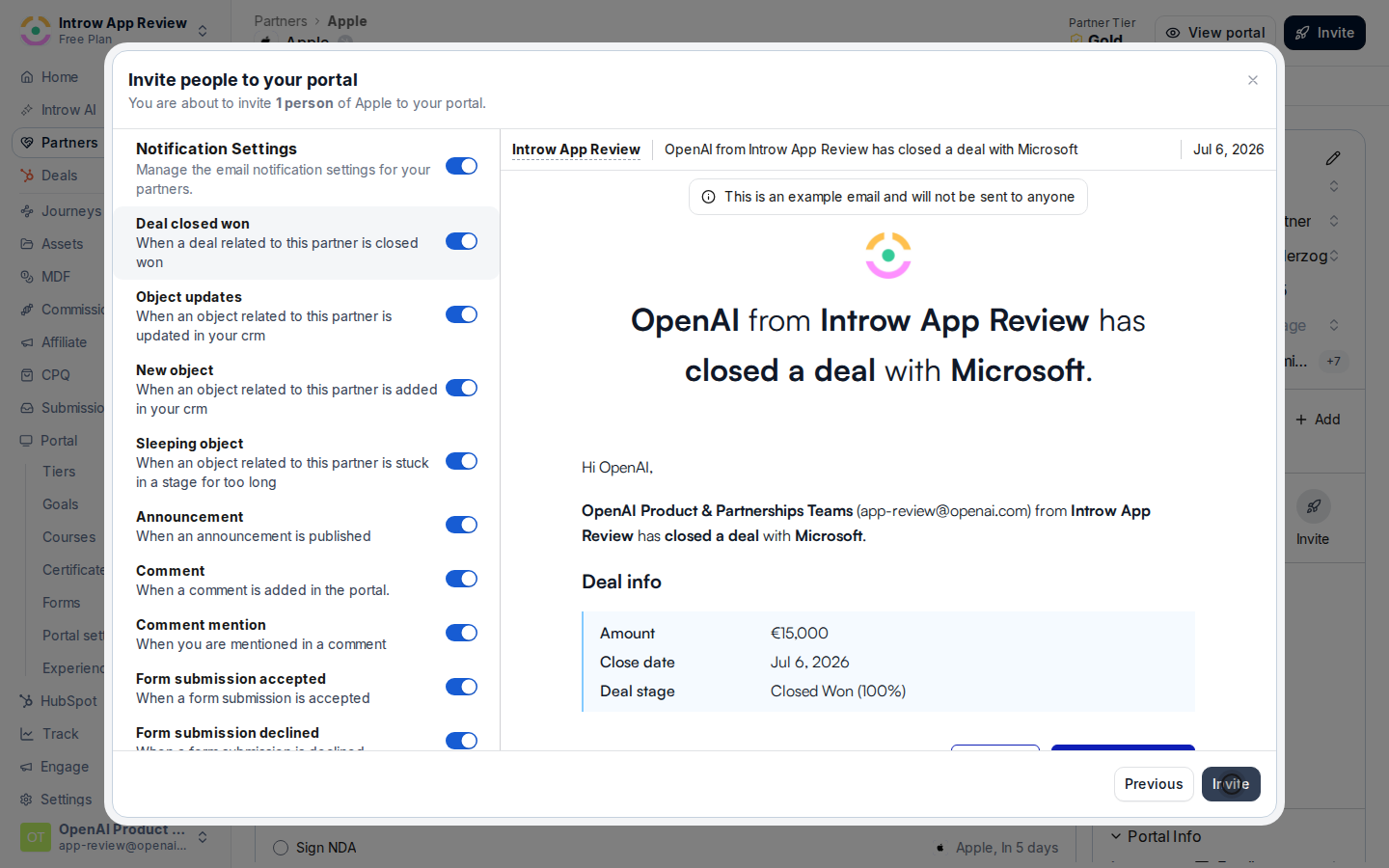Click the rocket Invite icon on the right

point(1313,506)
